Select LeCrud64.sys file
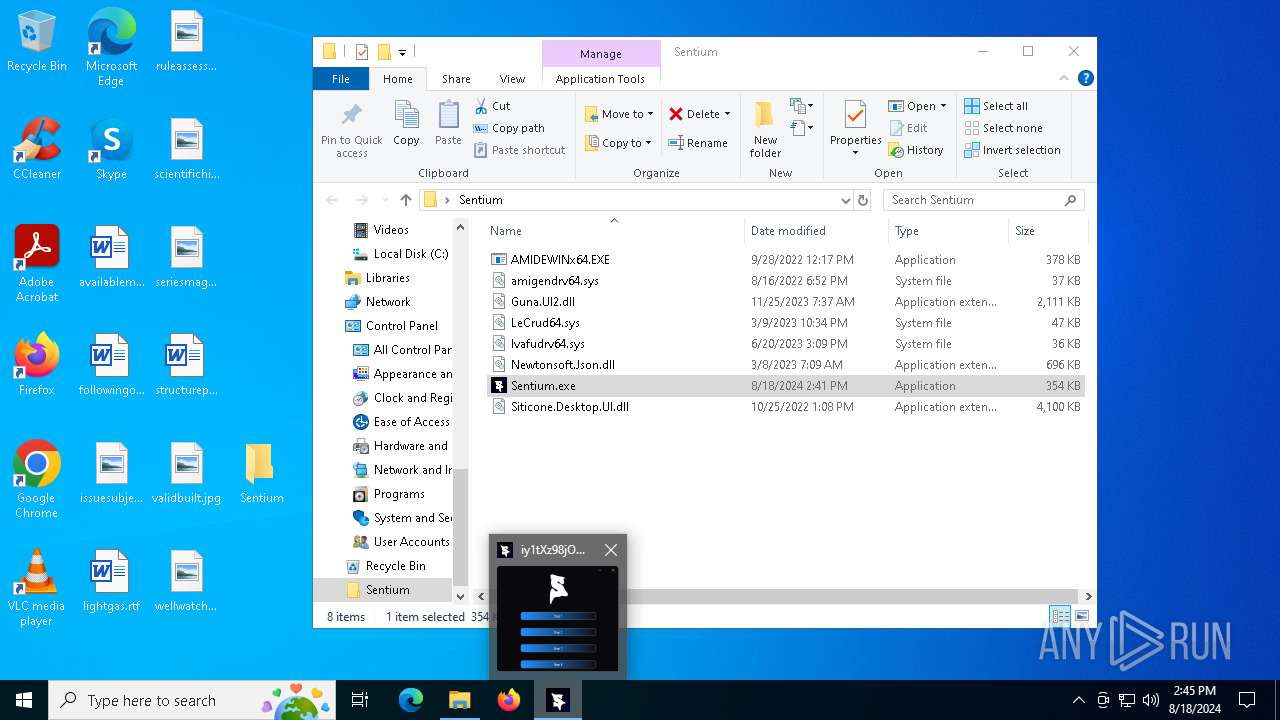This screenshot has width=1280, height=720. tap(785, 323)
